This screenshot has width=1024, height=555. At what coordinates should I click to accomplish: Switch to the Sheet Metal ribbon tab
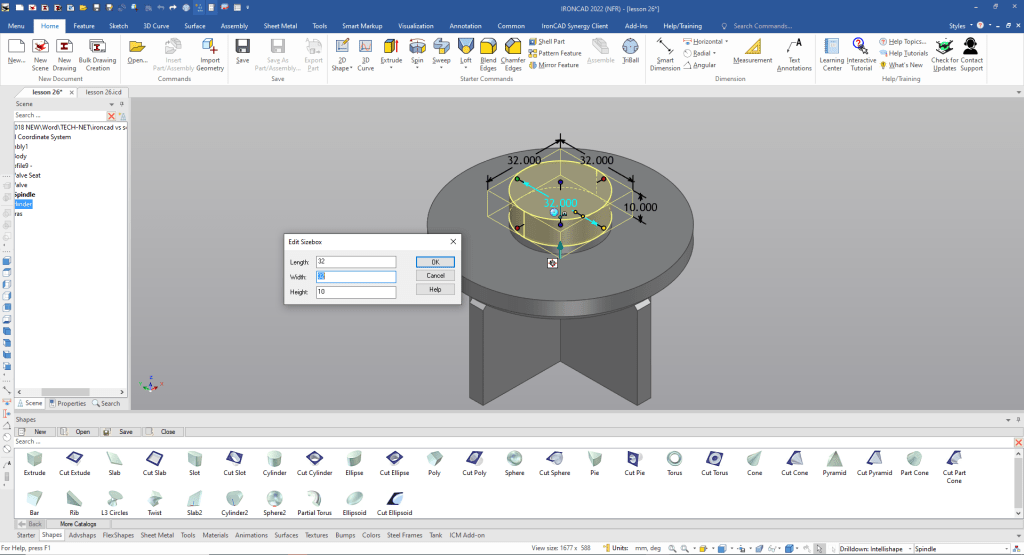click(279, 25)
